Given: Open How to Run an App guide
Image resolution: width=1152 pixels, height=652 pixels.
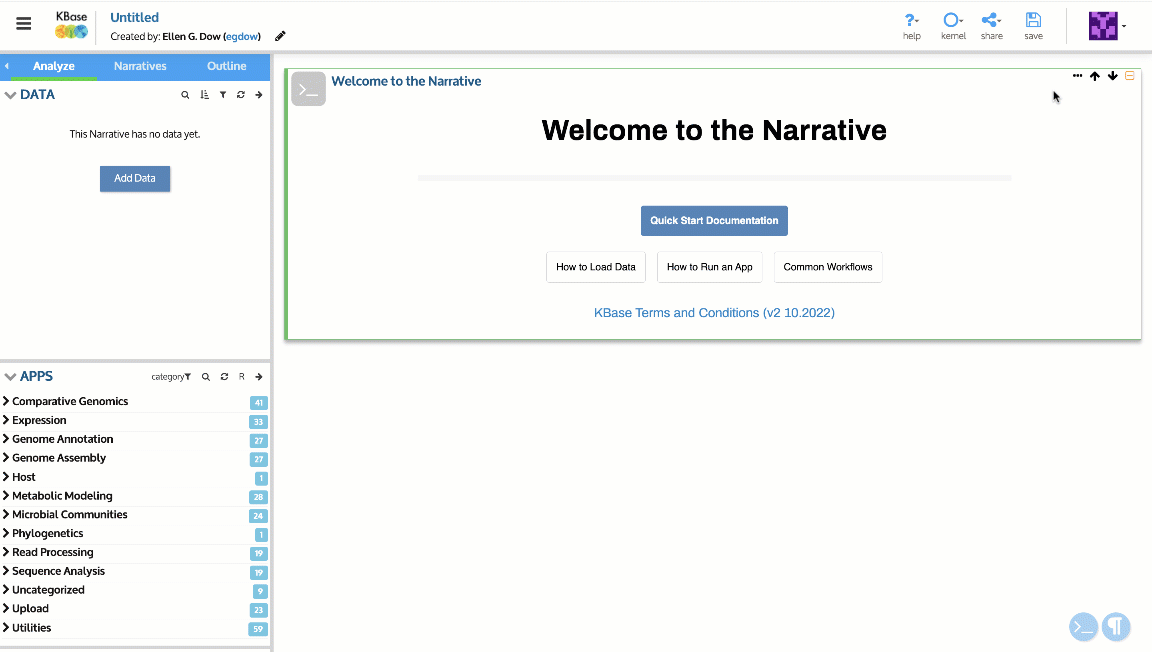Looking at the screenshot, I should 710,268.
